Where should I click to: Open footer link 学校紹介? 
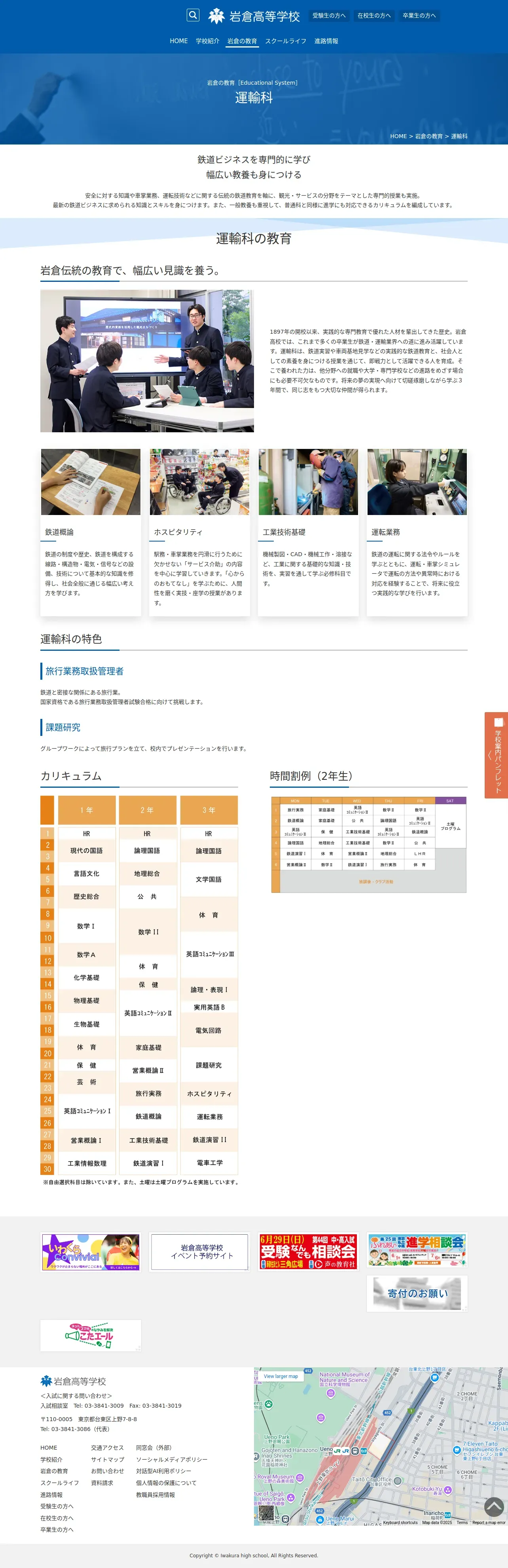pos(51,1460)
